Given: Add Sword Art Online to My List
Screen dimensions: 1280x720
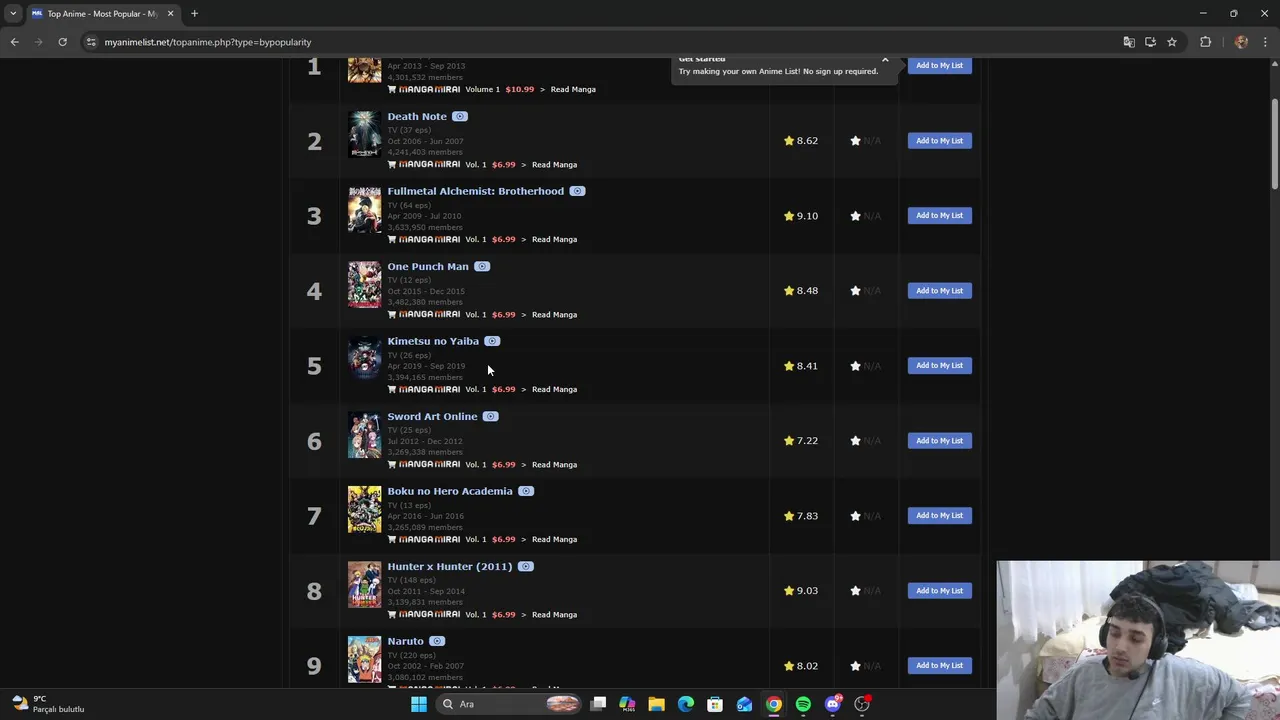Looking at the screenshot, I should (x=939, y=441).
